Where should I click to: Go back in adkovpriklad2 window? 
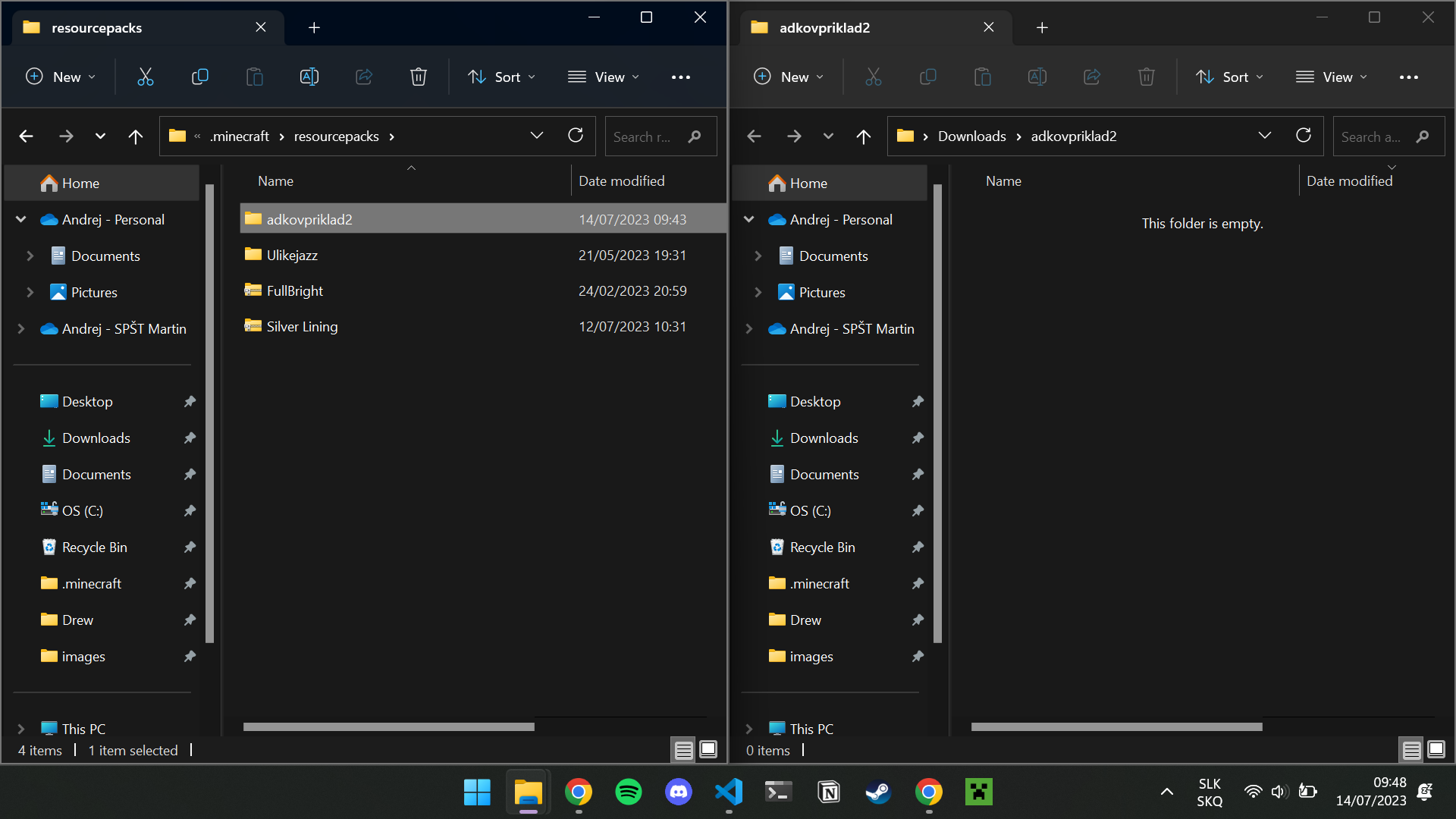pos(754,136)
